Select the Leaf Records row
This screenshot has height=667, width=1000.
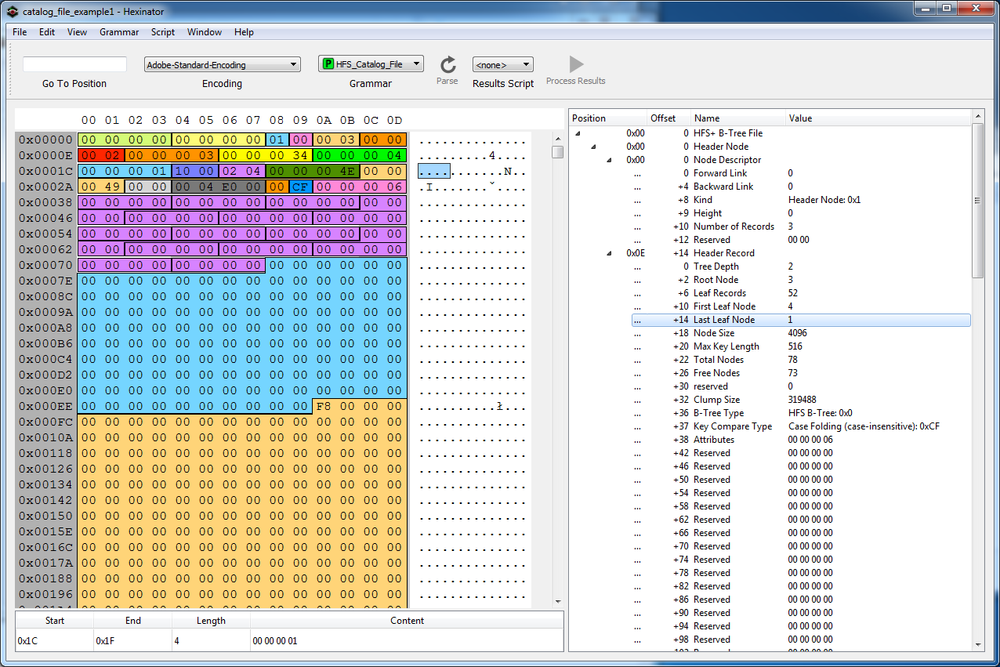pyautogui.click(x=802, y=293)
